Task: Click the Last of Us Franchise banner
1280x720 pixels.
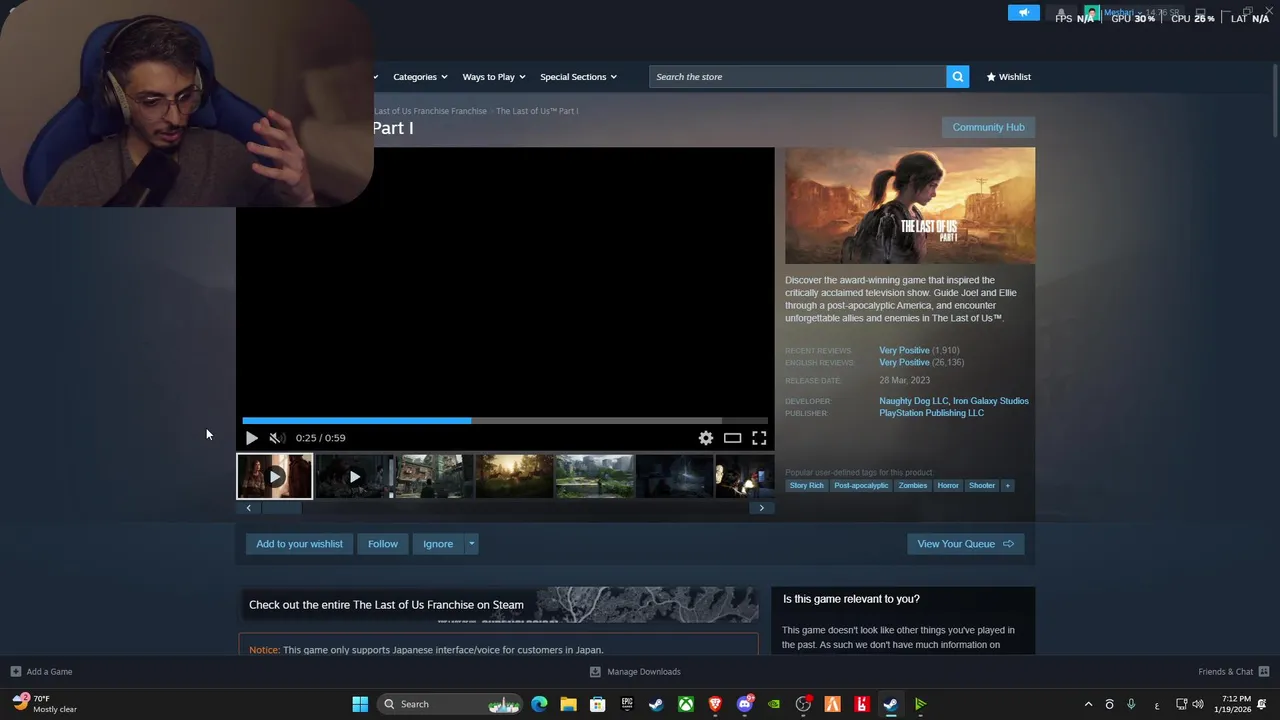Action: coord(498,605)
